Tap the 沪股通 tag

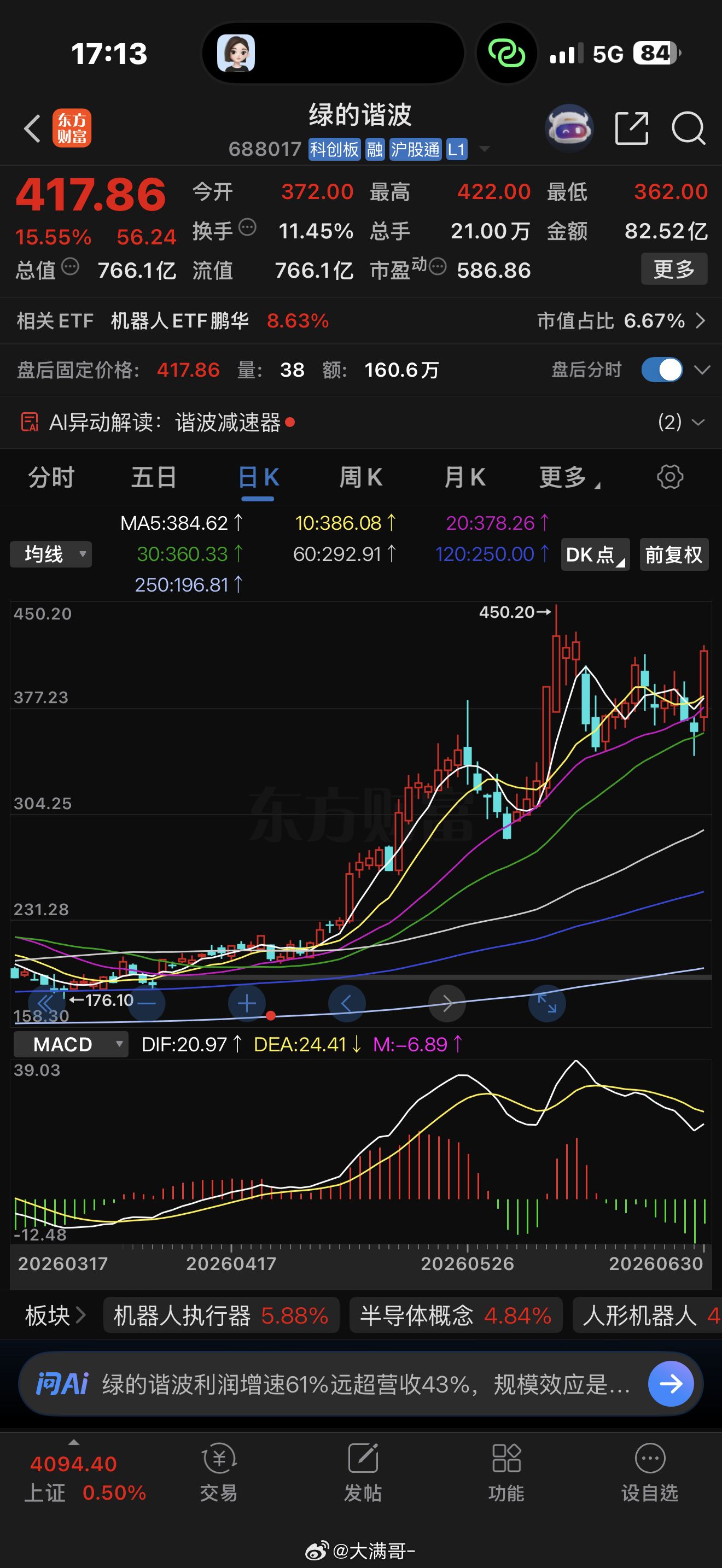[x=415, y=149]
